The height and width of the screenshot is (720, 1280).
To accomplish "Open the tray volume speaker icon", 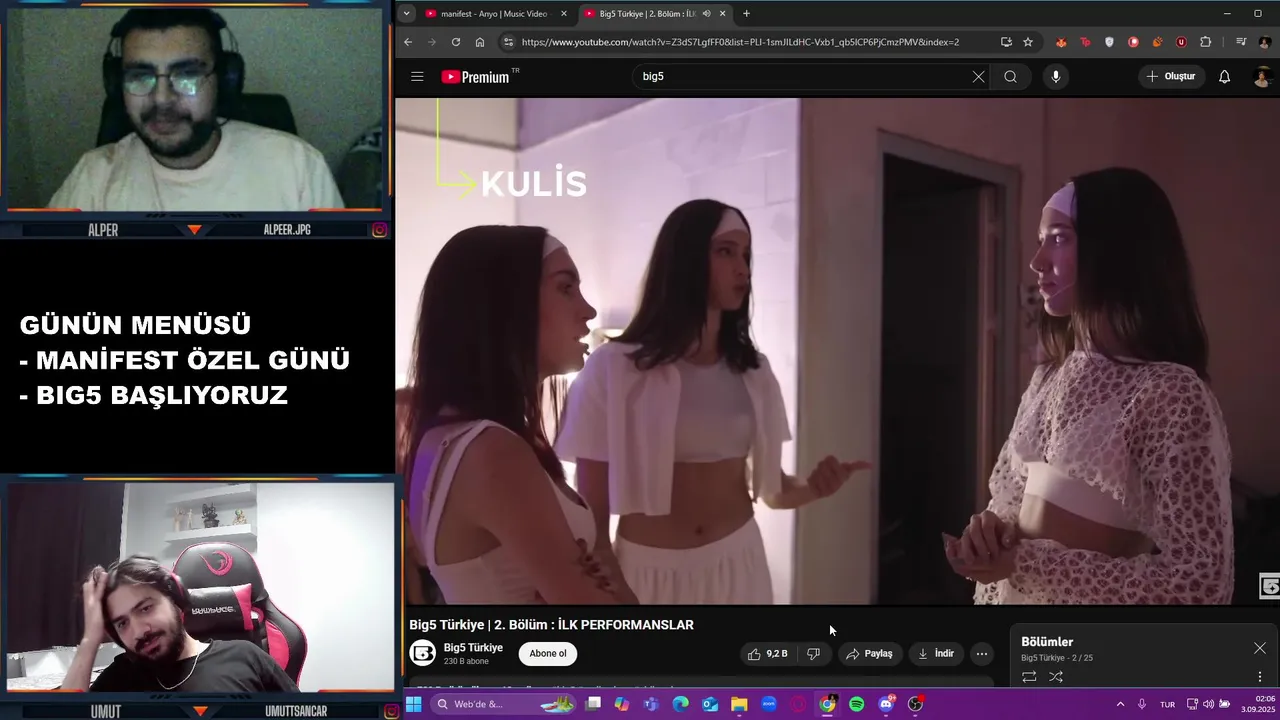I will tap(1208, 704).
